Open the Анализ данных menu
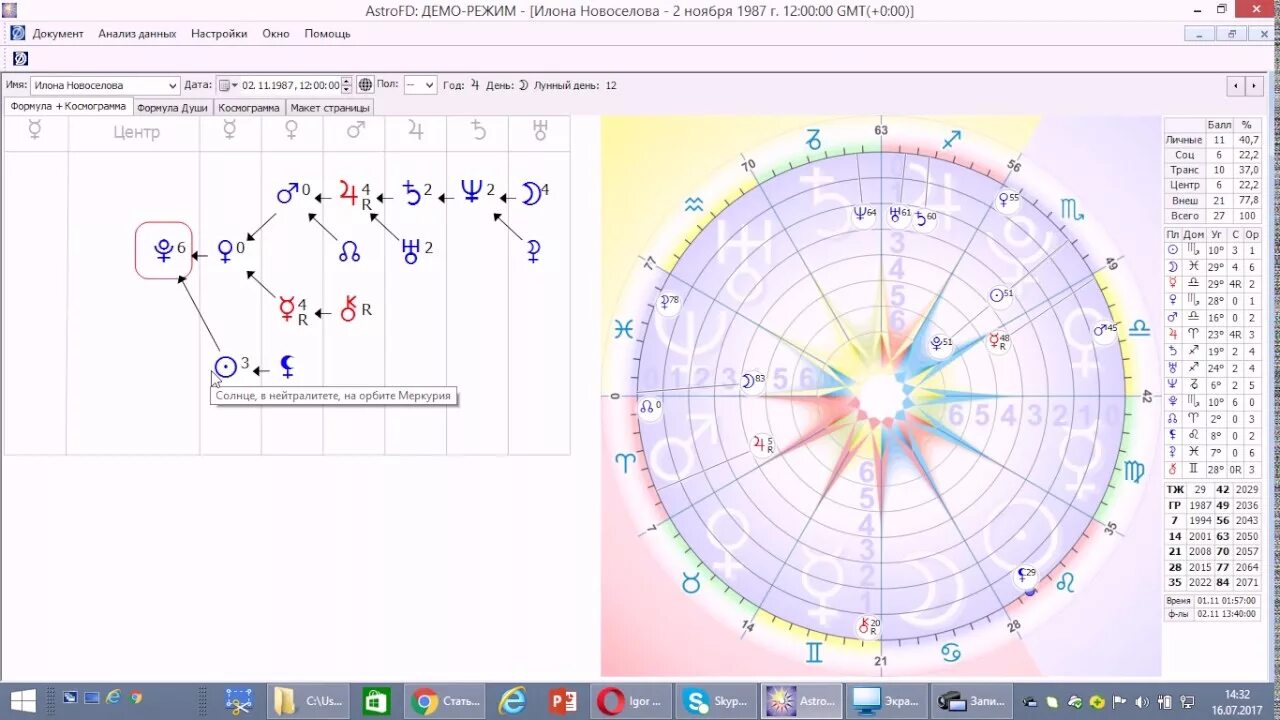Viewport: 1280px width, 720px height. click(137, 33)
